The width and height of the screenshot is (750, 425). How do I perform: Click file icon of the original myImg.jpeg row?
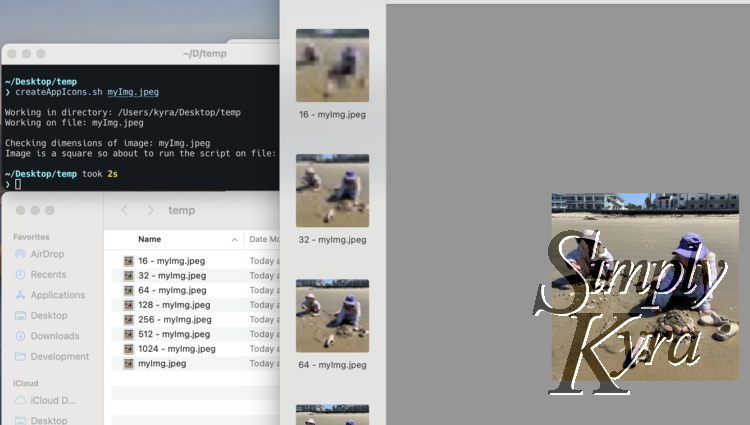pyautogui.click(x=129, y=363)
